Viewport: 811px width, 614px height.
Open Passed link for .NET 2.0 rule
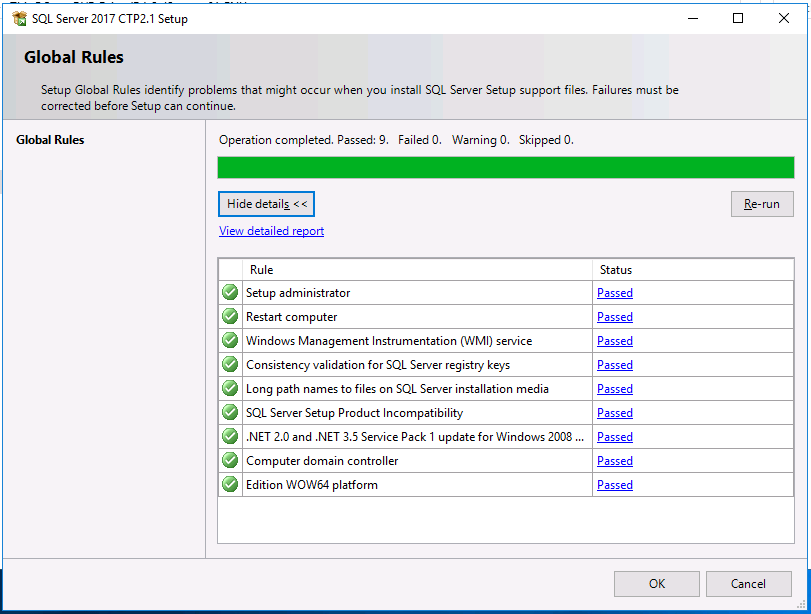[x=615, y=437]
